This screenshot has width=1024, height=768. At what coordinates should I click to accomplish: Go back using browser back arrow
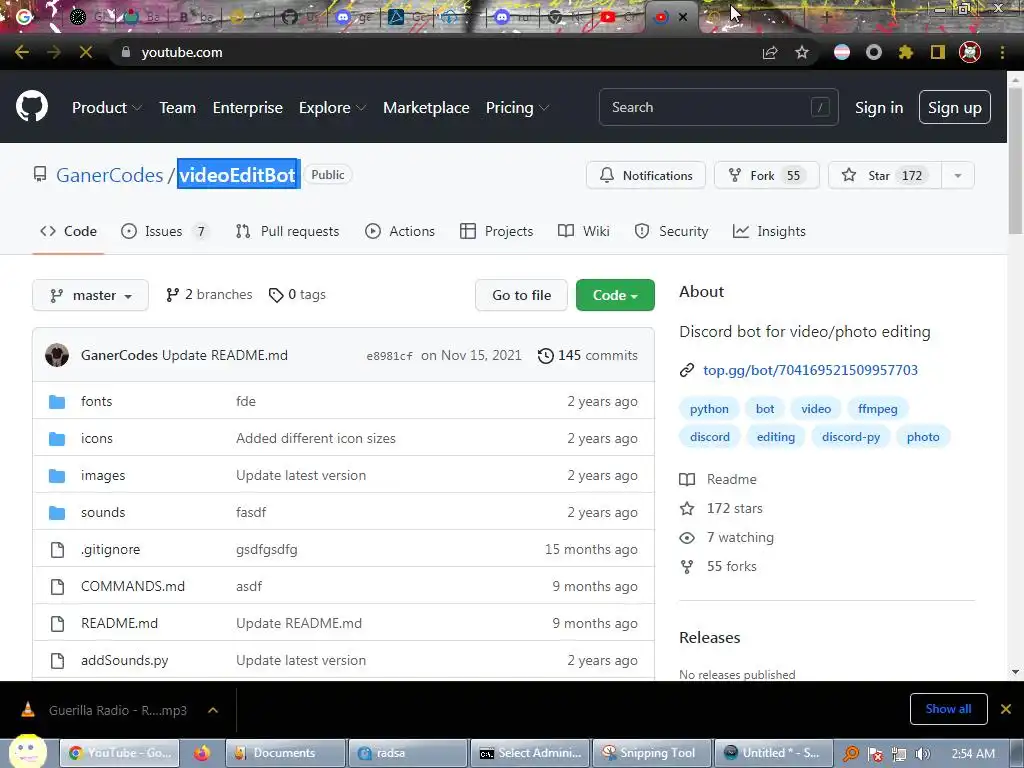point(22,52)
